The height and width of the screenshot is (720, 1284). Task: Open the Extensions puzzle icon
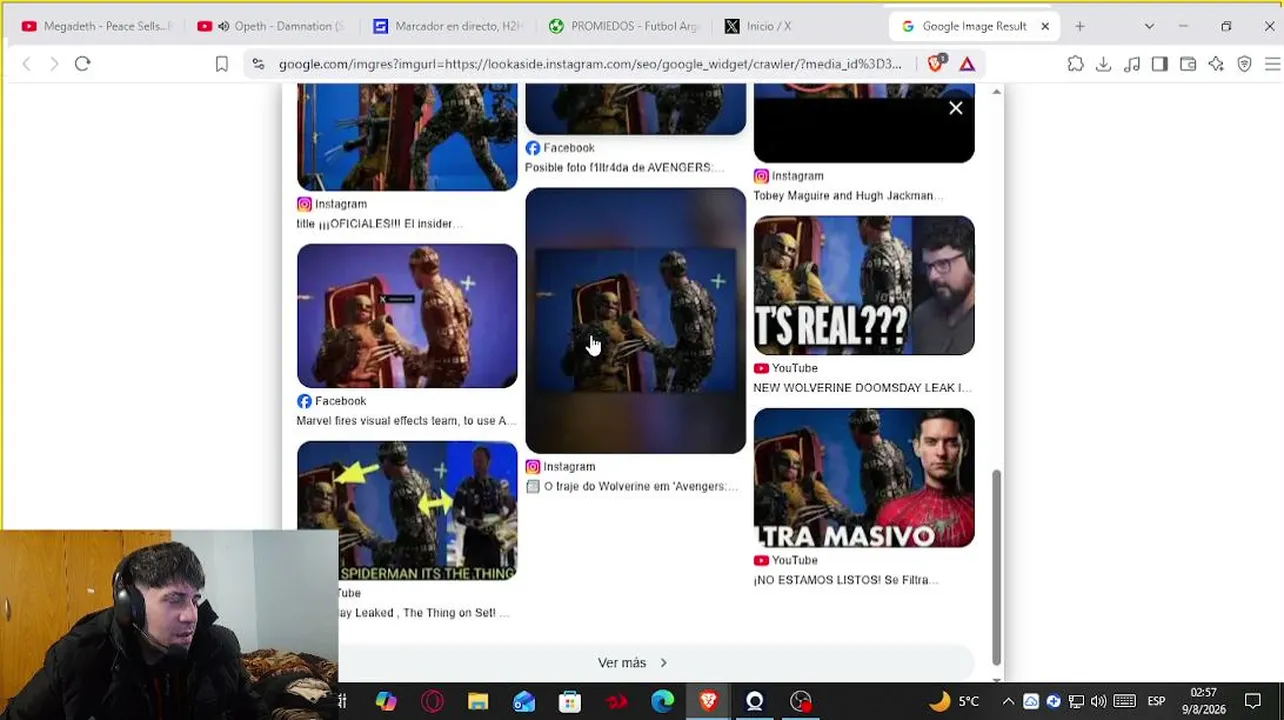(x=1076, y=64)
